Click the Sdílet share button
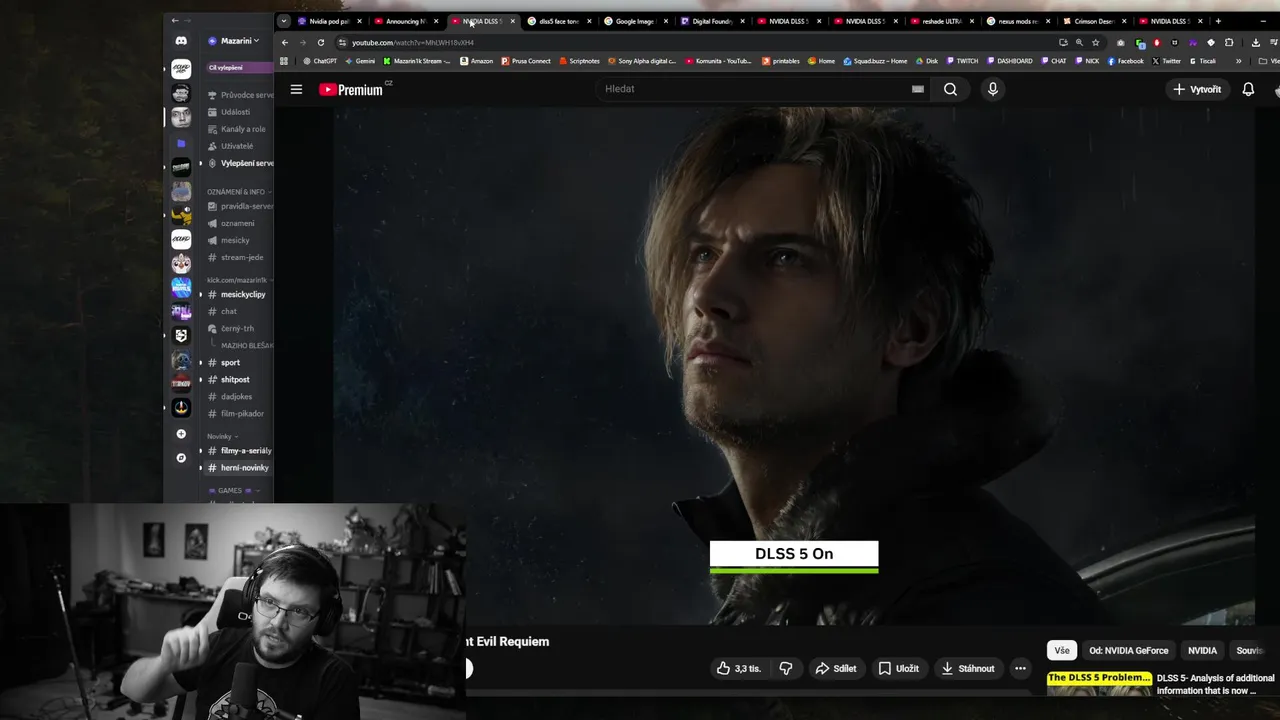 (835, 668)
